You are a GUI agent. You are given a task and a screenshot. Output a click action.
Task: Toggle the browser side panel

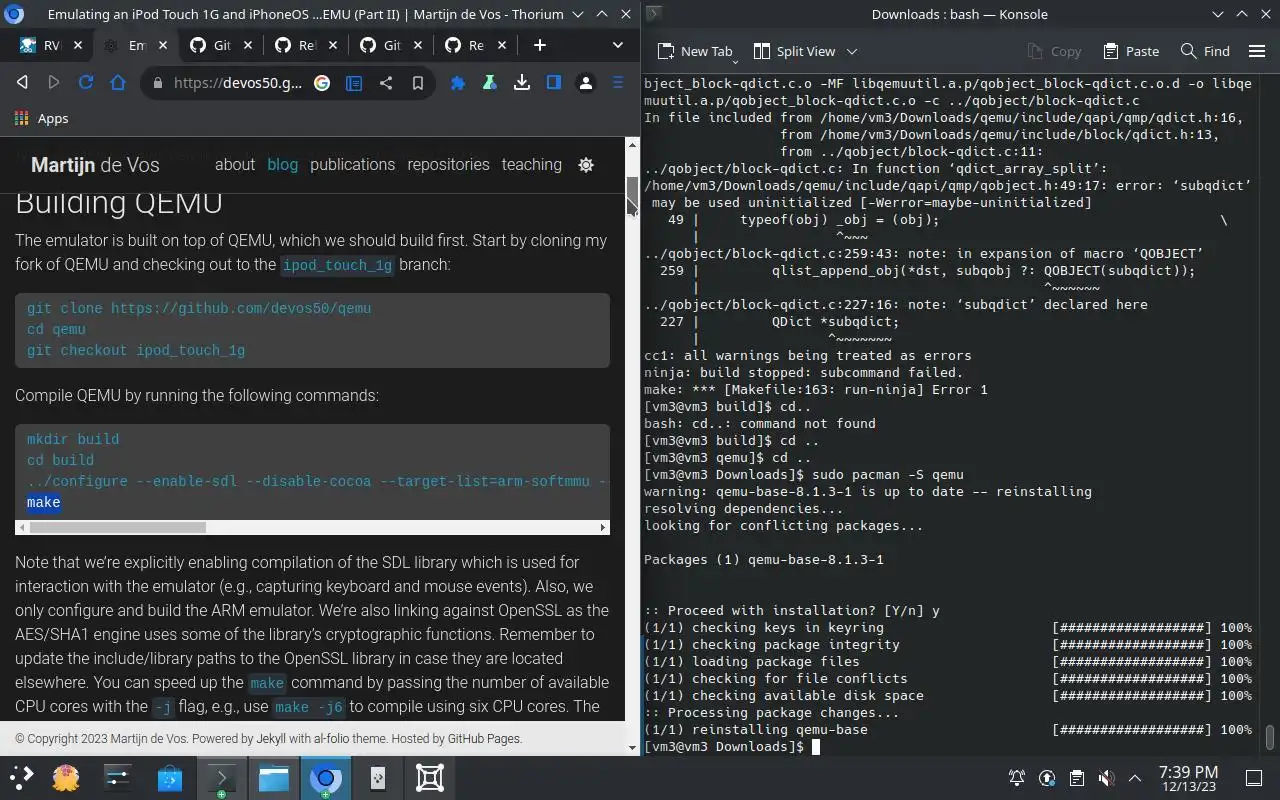point(554,83)
